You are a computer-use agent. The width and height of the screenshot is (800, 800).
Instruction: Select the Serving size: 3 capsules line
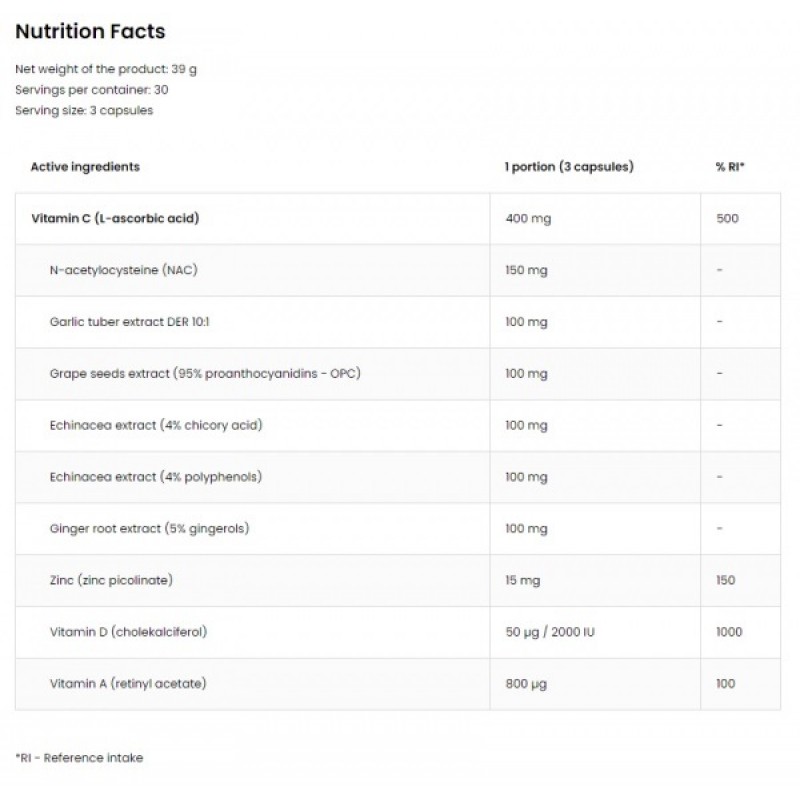click(x=84, y=110)
